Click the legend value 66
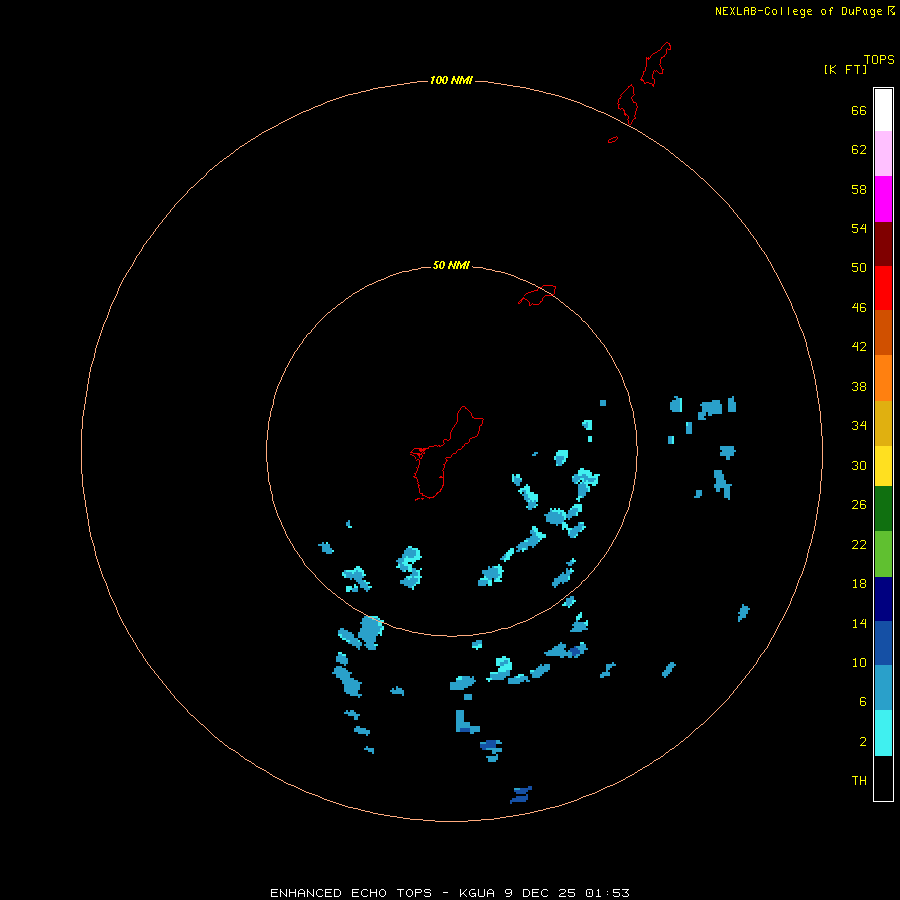The width and height of the screenshot is (900, 900). click(x=859, y=110)
